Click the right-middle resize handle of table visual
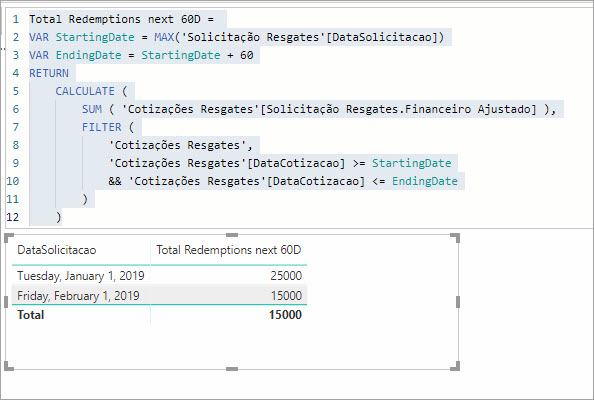Screen dimensions: 594x400 pyautogui.click(x=458, y=302)
